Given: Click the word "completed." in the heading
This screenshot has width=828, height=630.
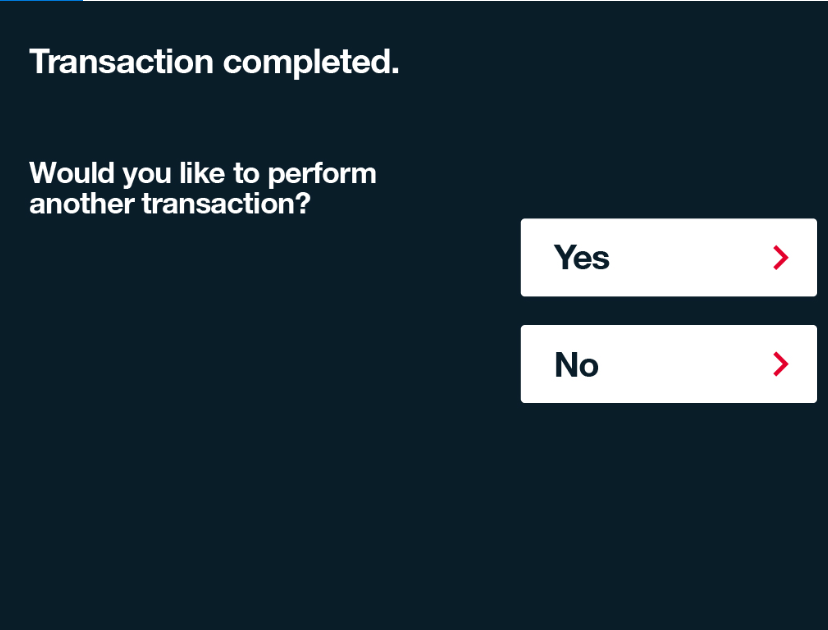Looking at the screenshot, I should click(311, 63).
